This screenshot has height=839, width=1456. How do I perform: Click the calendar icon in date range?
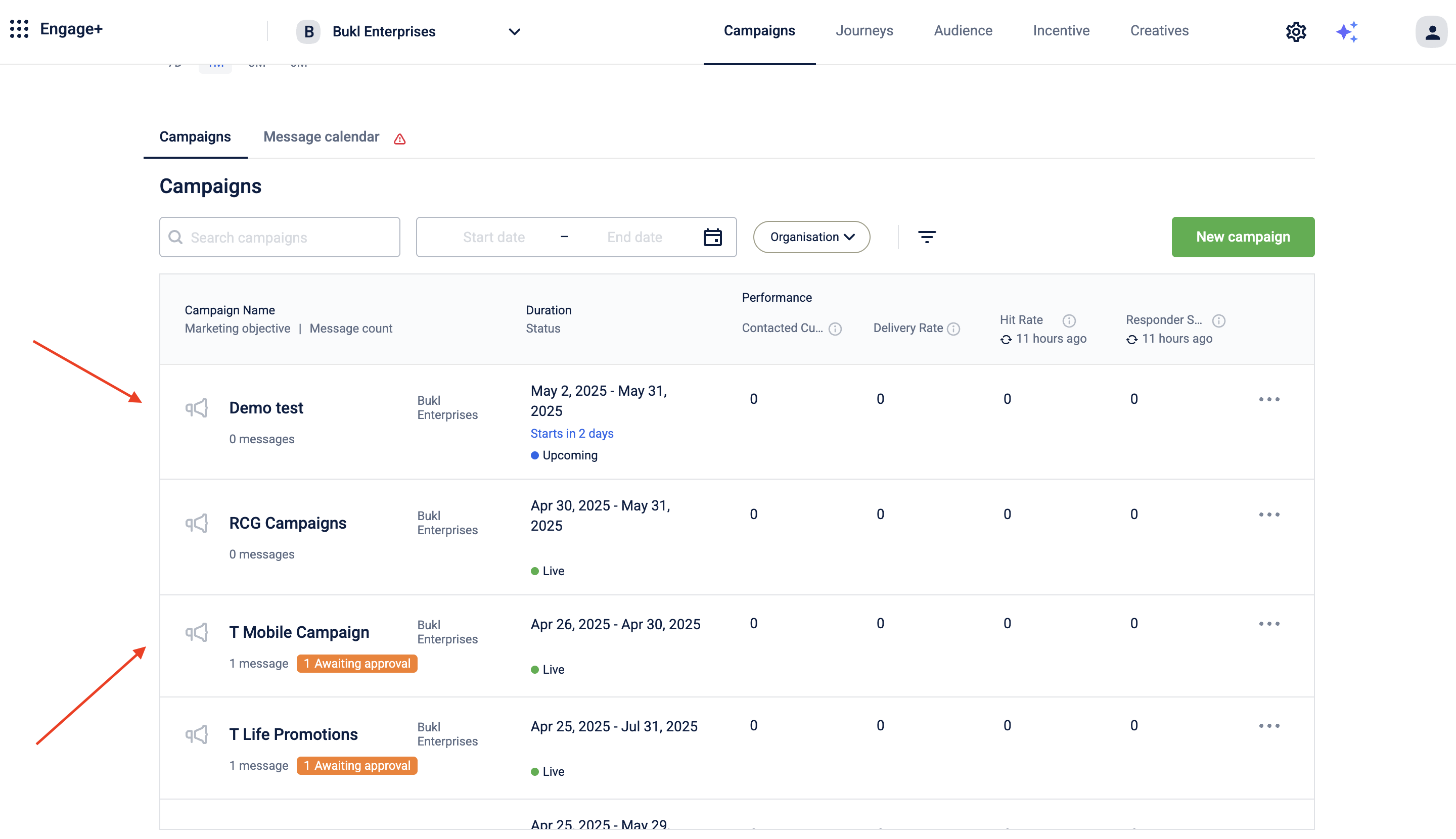coord(712,237)
